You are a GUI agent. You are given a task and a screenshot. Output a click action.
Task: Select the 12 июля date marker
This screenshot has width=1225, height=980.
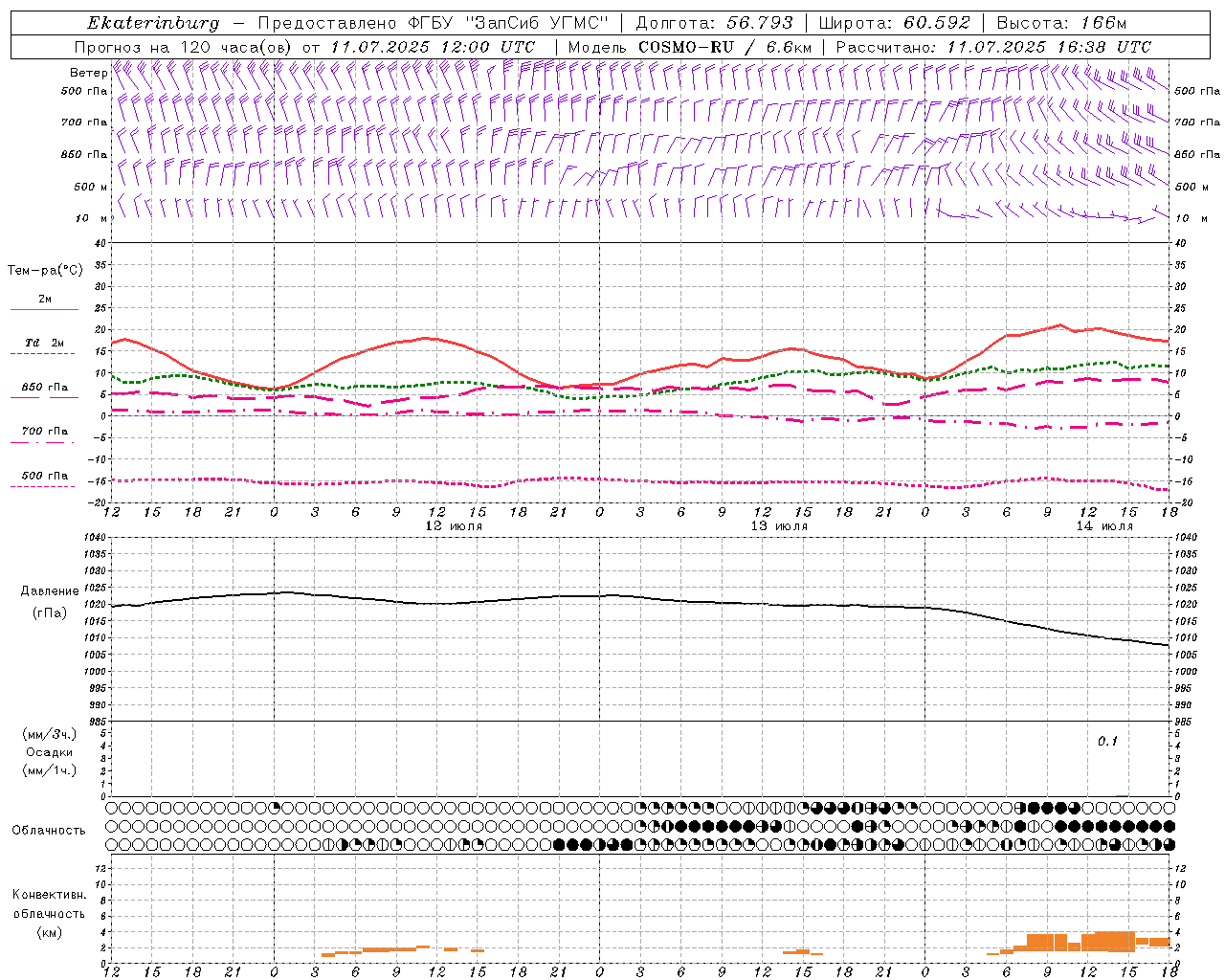(454, 526)
